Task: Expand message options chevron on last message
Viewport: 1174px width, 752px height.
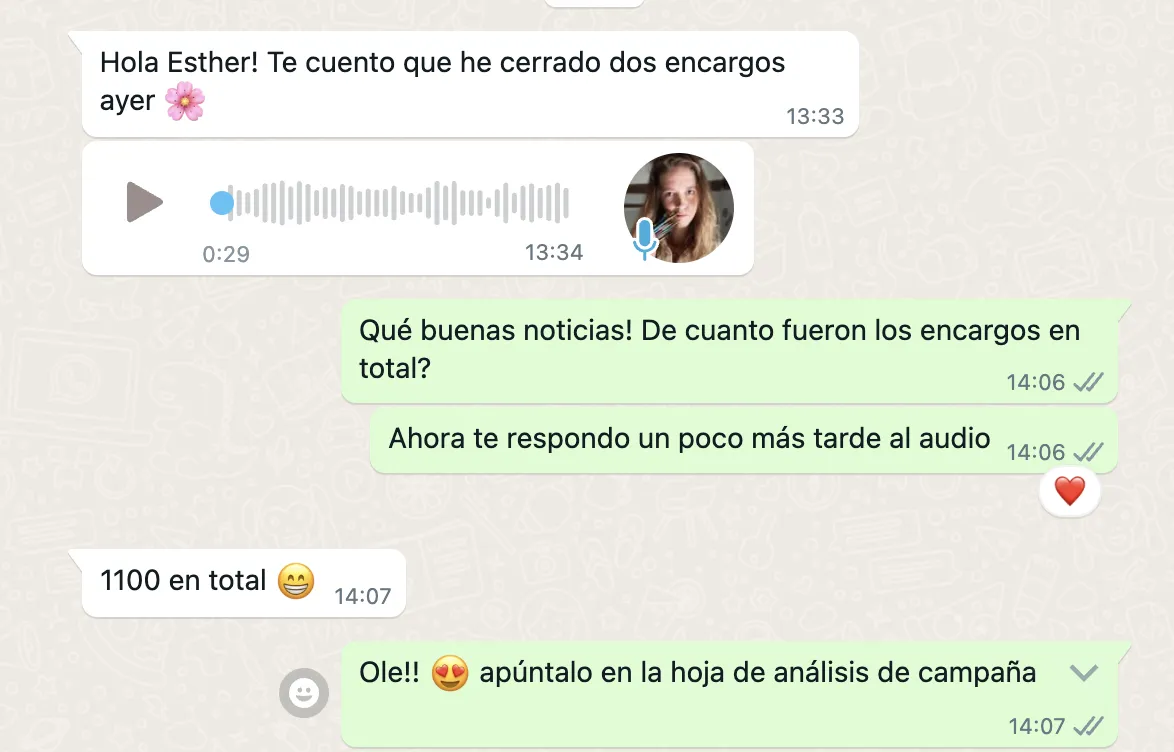Action: pyautogui.click(x=1083, y=673)
